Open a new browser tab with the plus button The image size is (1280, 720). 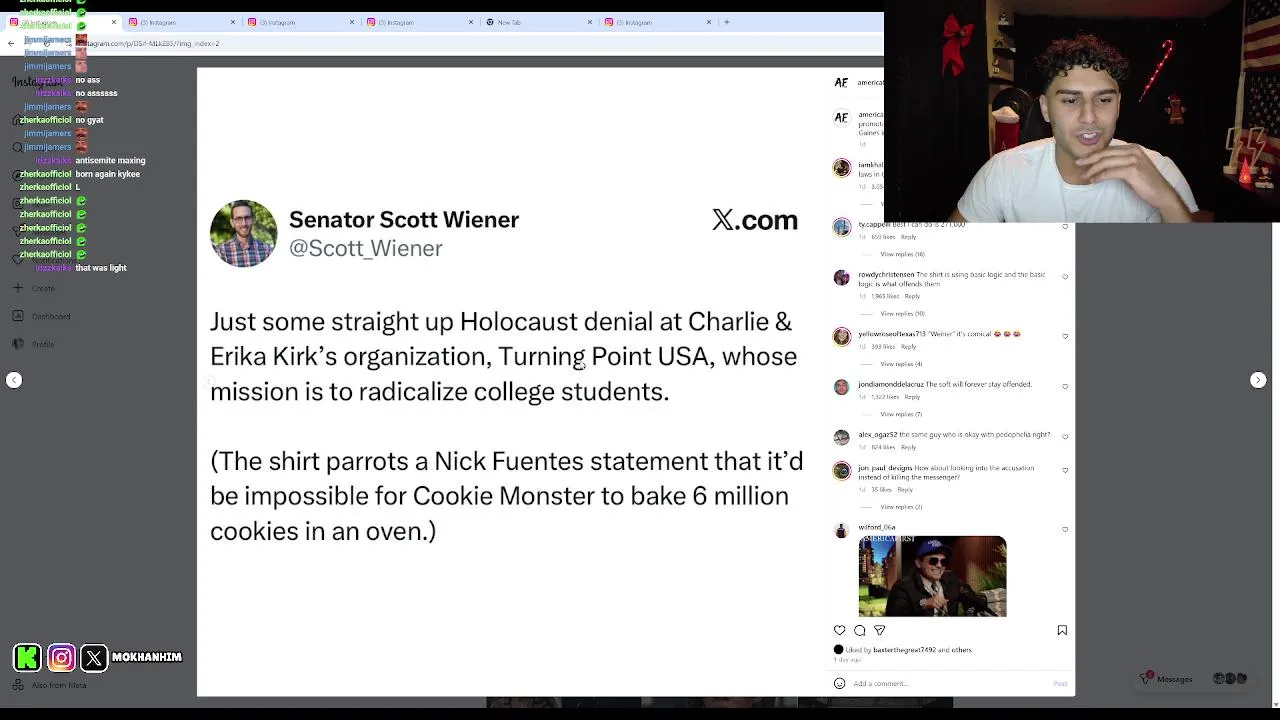(727, 22)
